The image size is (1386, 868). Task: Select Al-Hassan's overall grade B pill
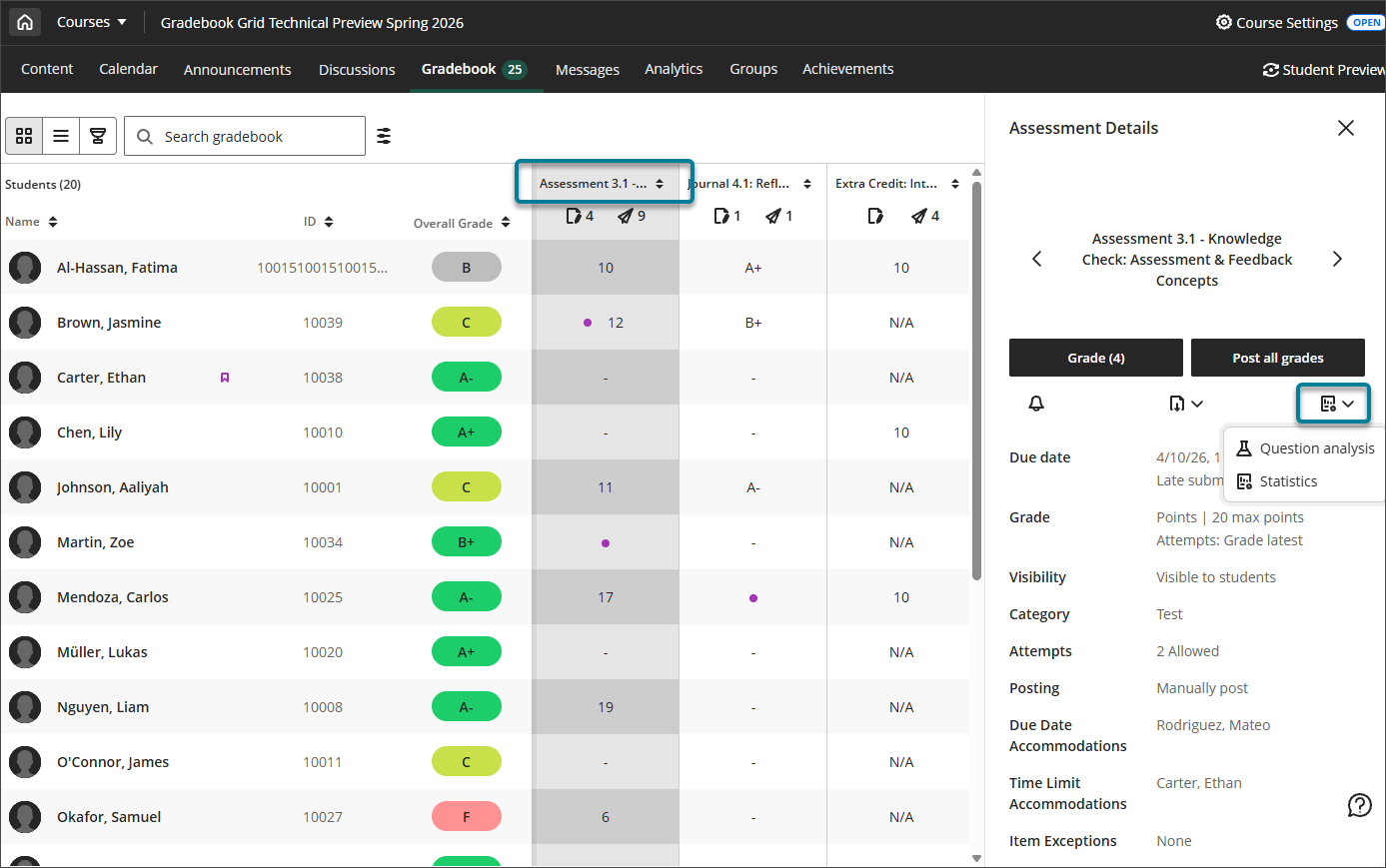pyautogui.click(x=467, y=268)
